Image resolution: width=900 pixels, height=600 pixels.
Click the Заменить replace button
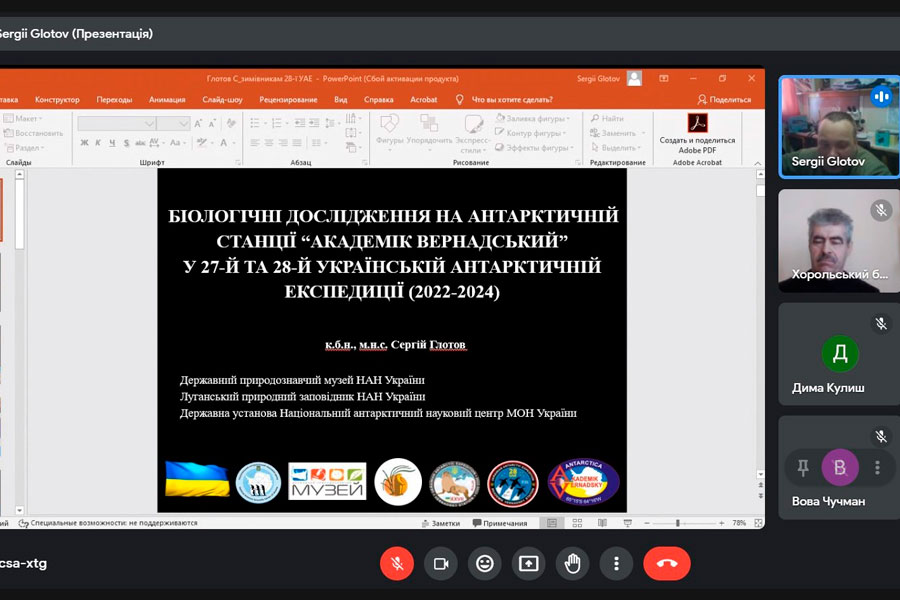click(x=618, y=133)
